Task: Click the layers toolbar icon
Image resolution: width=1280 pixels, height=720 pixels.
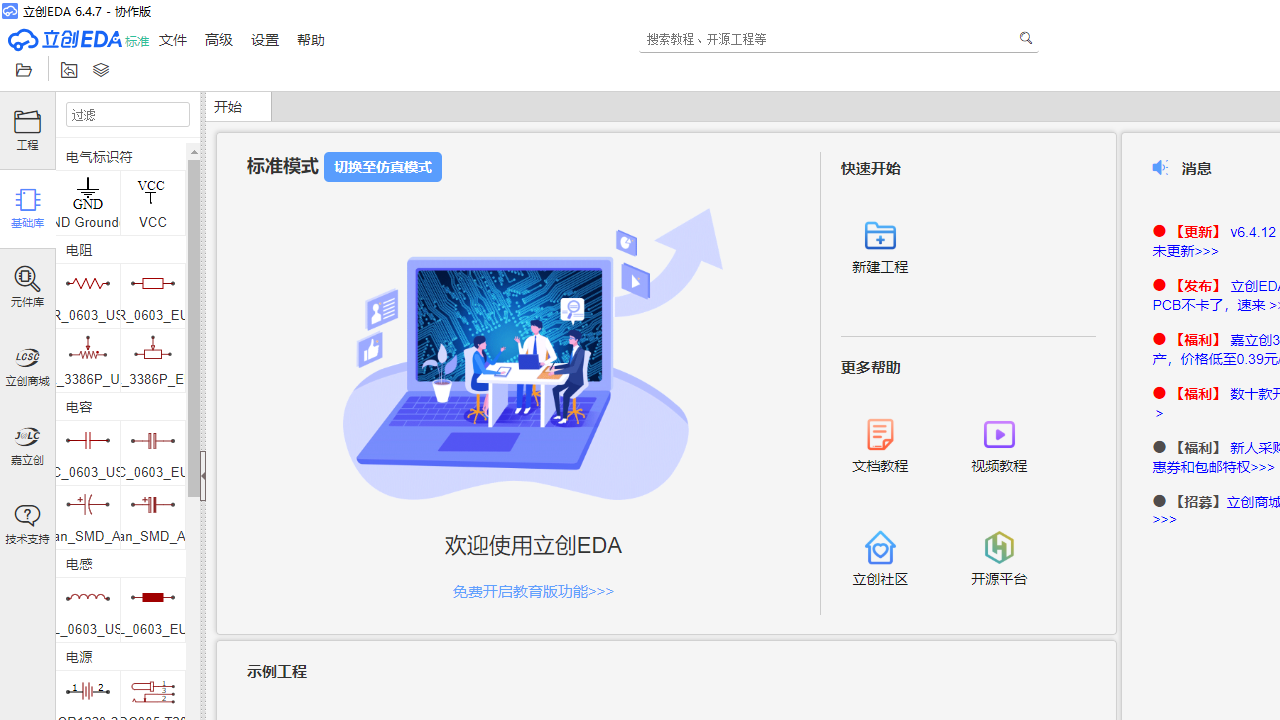Action: point(100,70)
